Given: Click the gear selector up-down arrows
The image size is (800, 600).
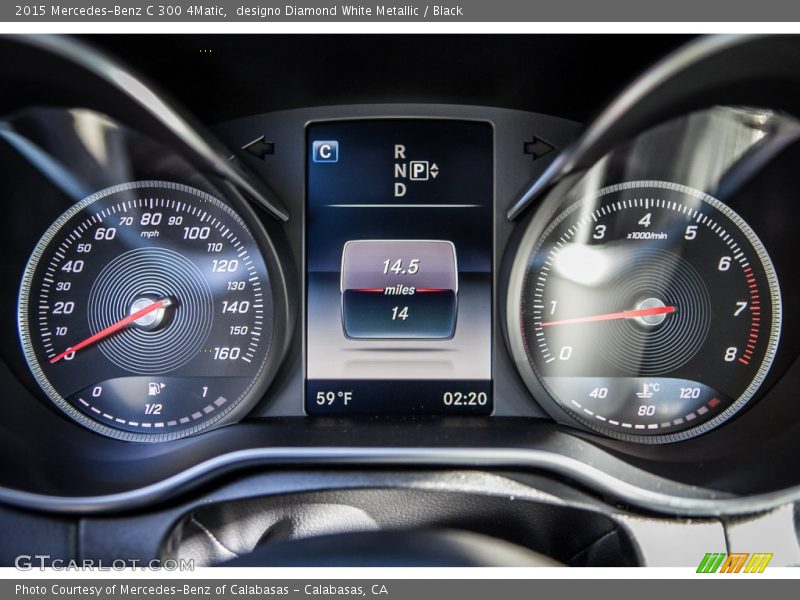Looking at the screenshot, I should 434,170.
